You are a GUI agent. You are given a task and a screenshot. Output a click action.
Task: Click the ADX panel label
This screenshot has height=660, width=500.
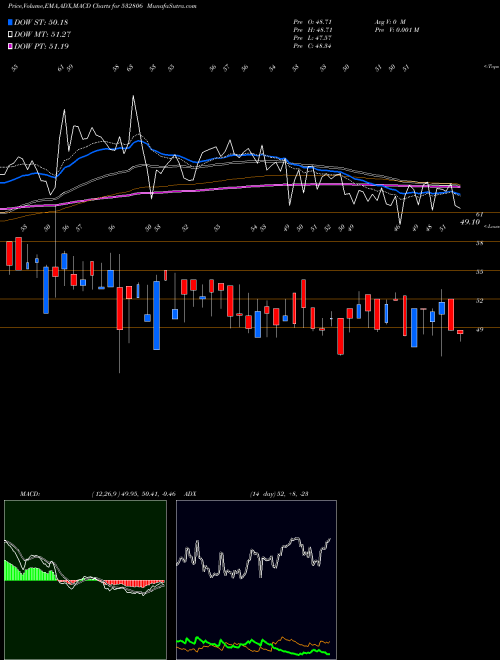[190, 494]
